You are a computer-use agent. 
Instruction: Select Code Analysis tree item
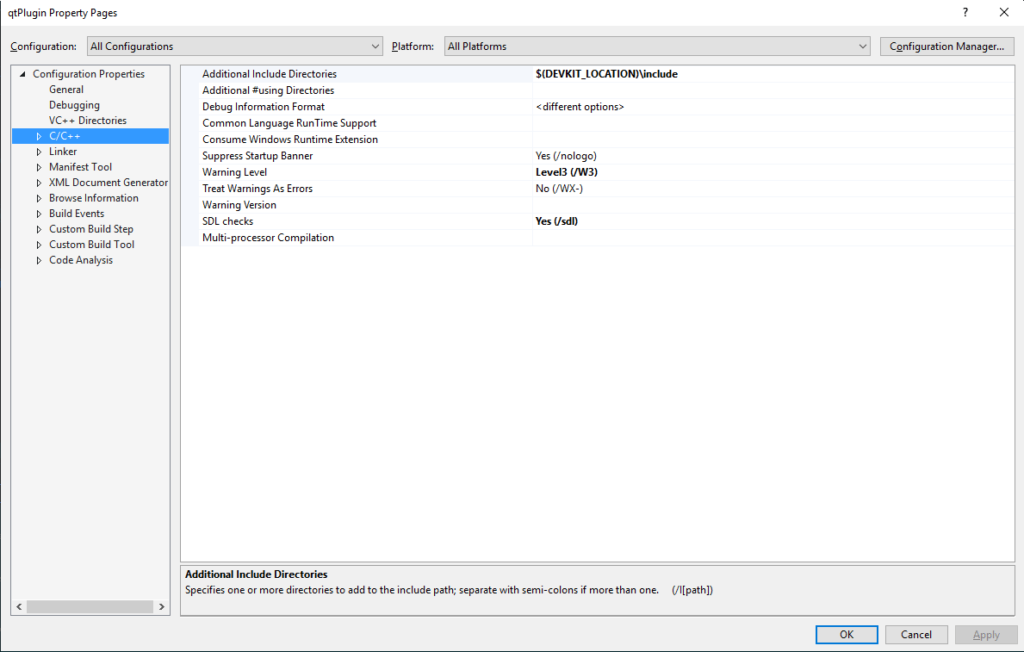pos(81,260)
